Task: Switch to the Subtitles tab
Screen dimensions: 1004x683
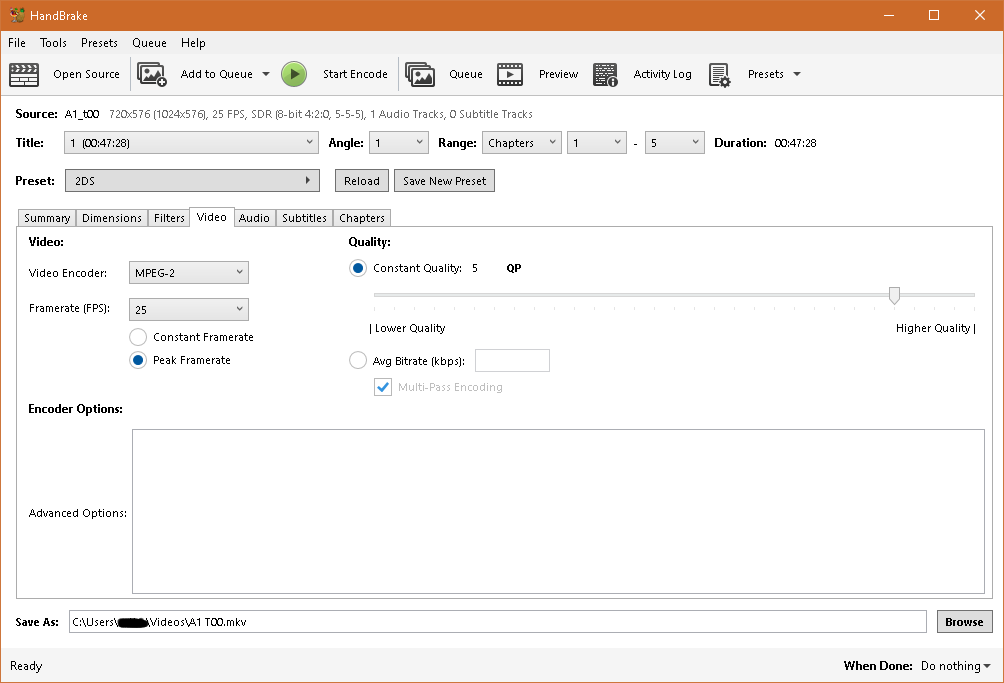Action: (x=304, y=218)
